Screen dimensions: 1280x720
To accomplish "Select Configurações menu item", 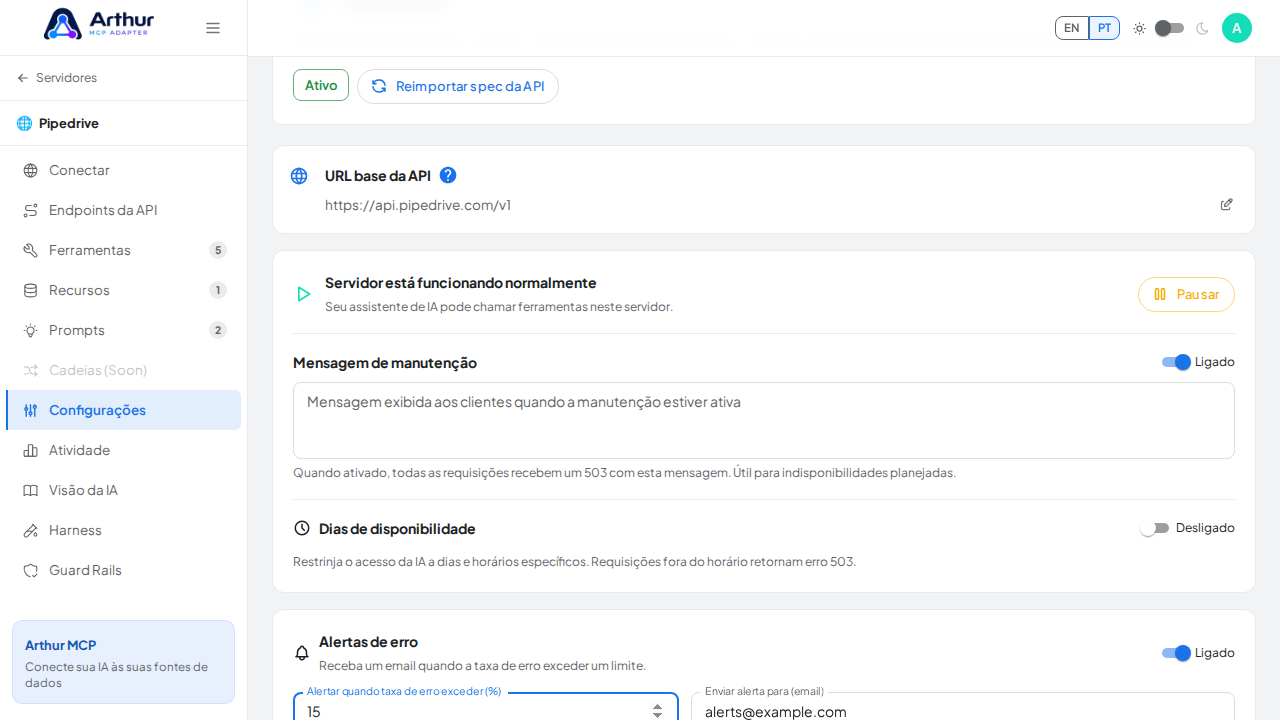I will [x=123, y=410].
